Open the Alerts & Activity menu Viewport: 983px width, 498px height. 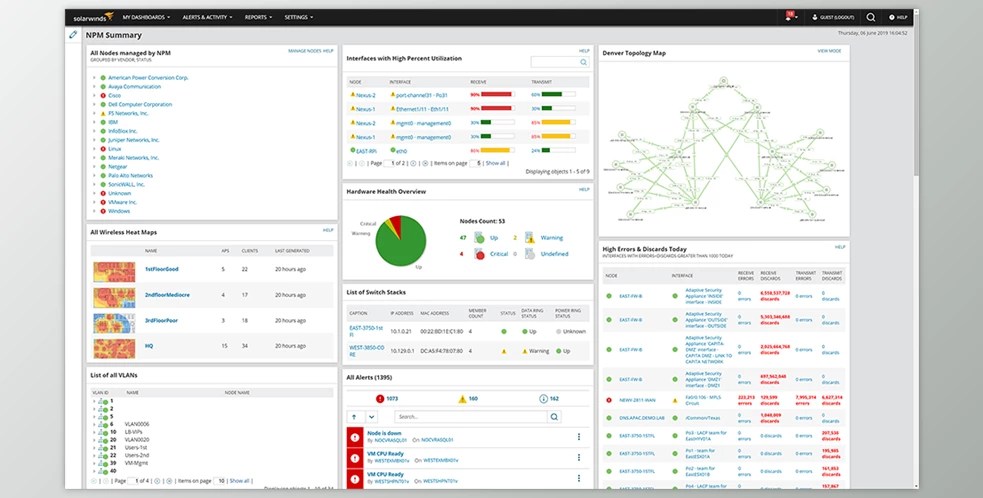tap(207, 18)
